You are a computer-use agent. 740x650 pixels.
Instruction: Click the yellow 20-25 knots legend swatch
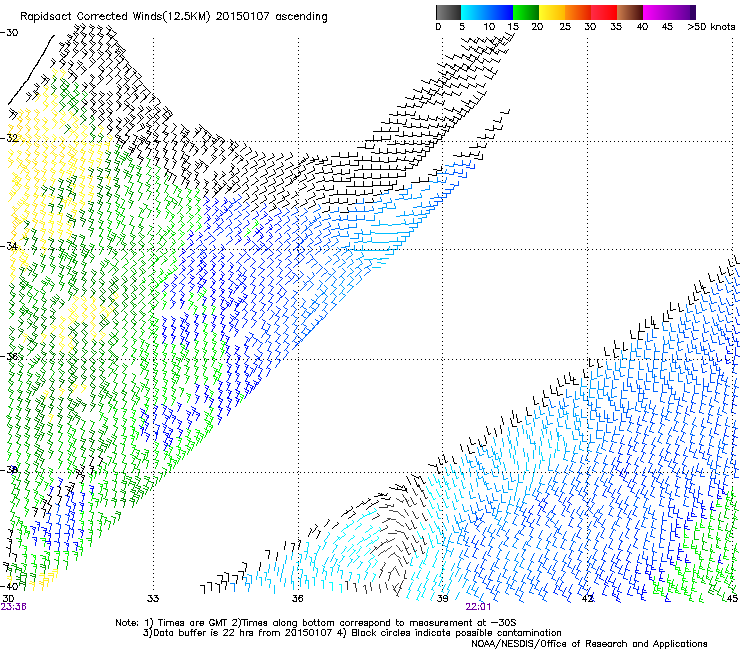click(552, 12)
